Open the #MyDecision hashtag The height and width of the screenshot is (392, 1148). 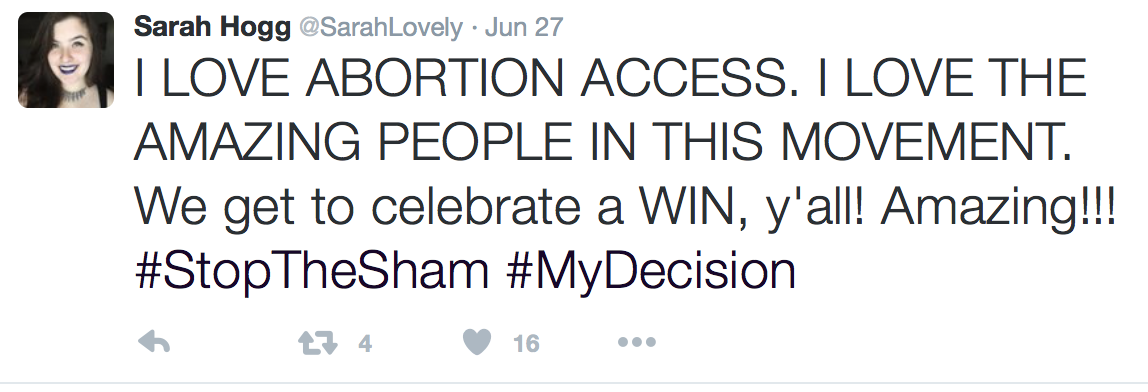click(x=650, y=271)
